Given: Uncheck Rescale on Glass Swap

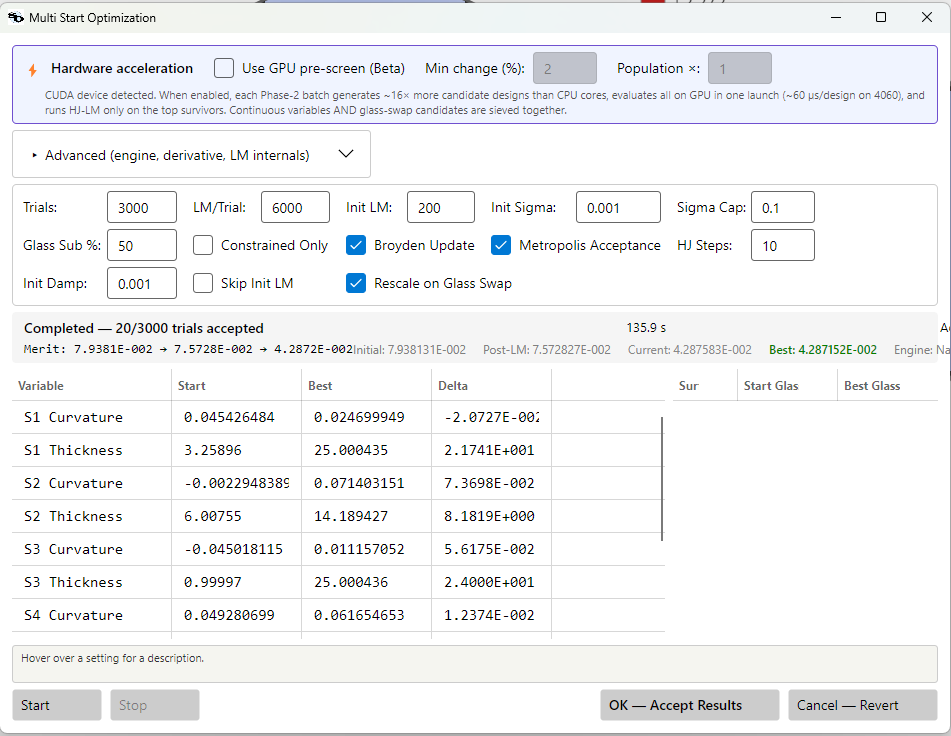Looking at the screenshot, I should [356, 283].
